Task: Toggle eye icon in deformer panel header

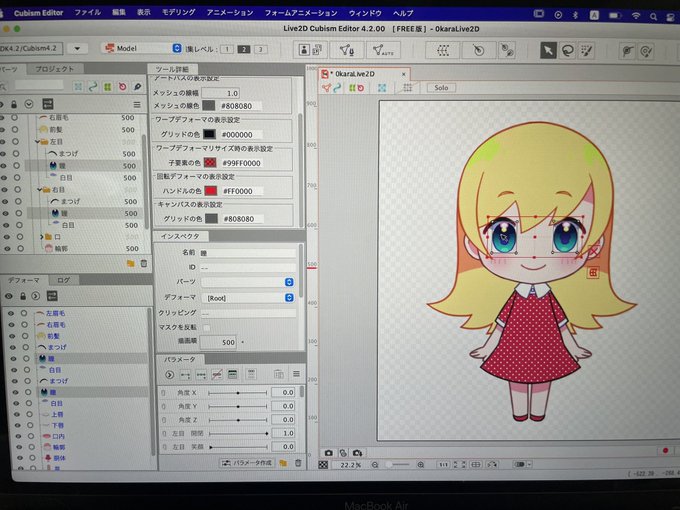Action: pyautogui.click(x=9, y=296)
